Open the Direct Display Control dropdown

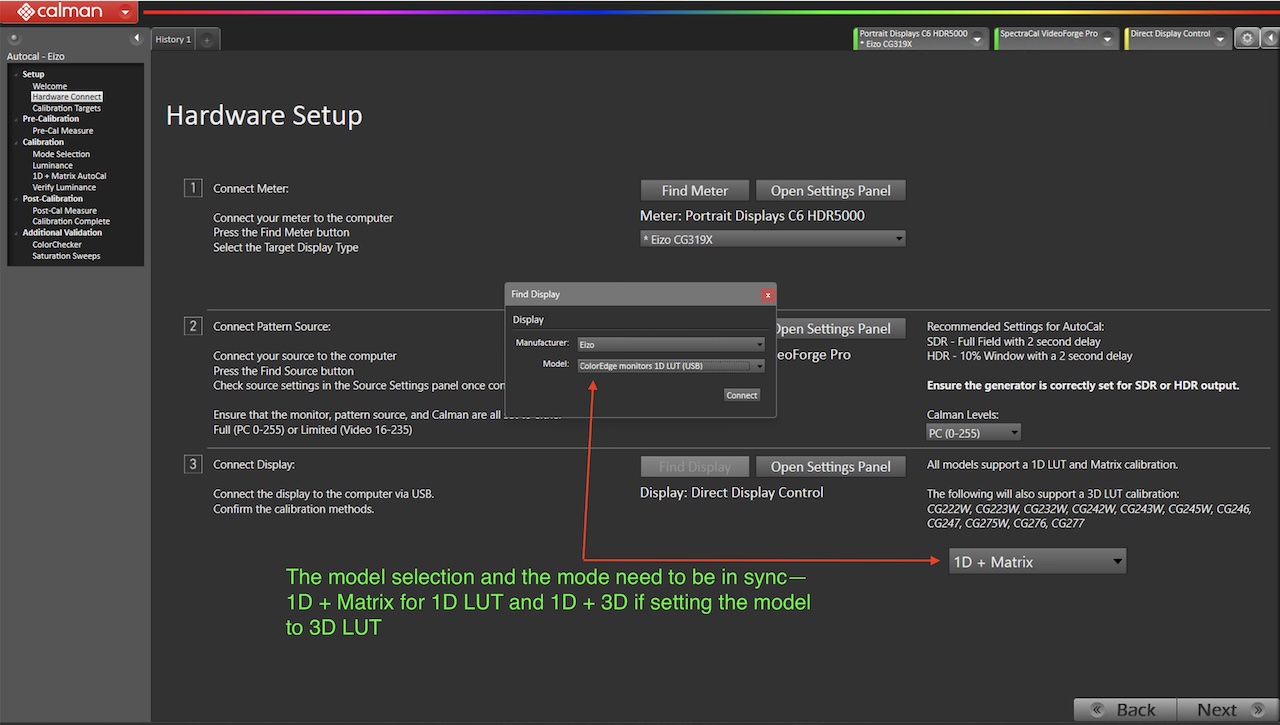[x=1220, y=39]
